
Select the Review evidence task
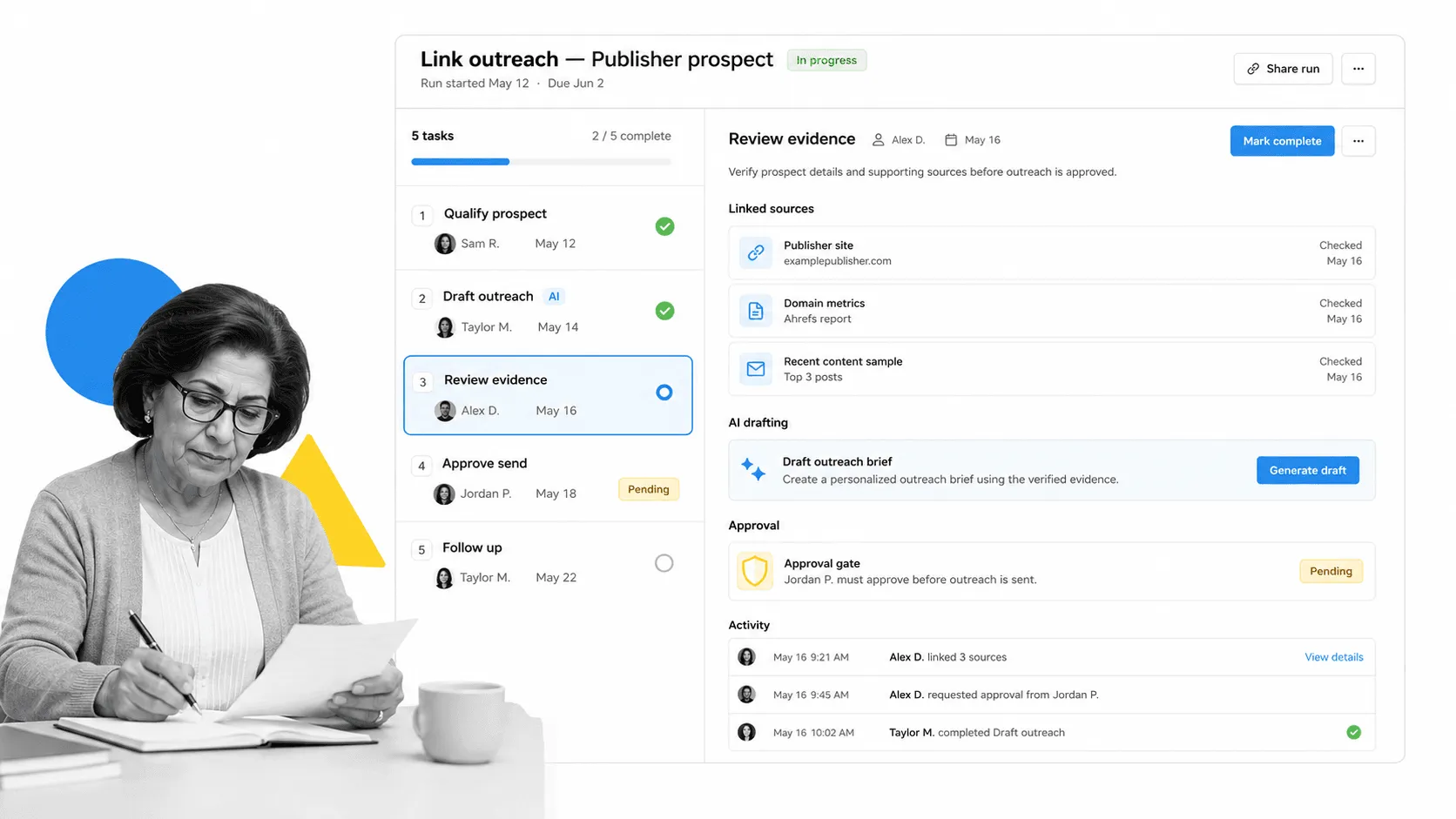(x=548, y=395)
